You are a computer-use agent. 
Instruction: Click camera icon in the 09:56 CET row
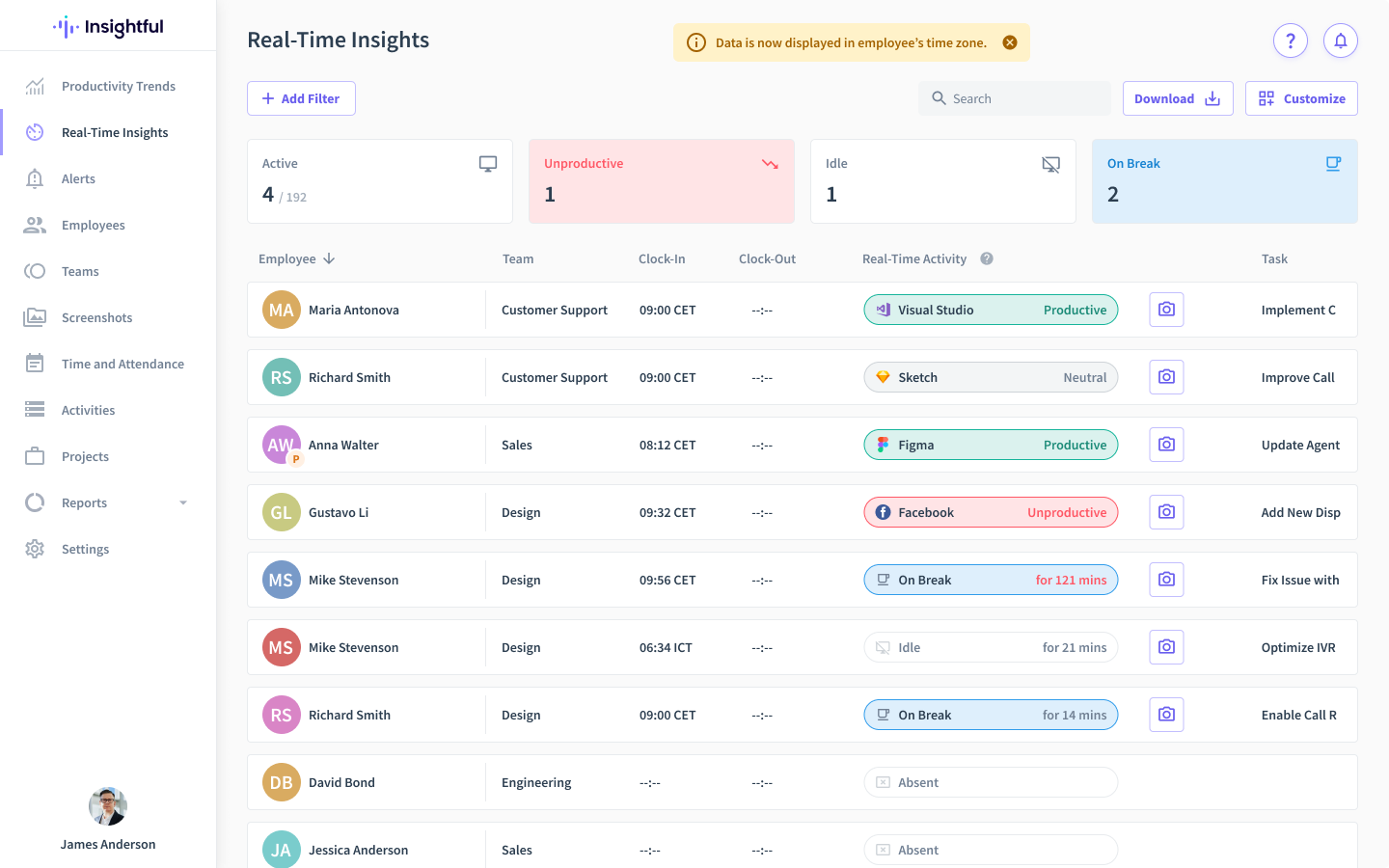coord(1166,580)
